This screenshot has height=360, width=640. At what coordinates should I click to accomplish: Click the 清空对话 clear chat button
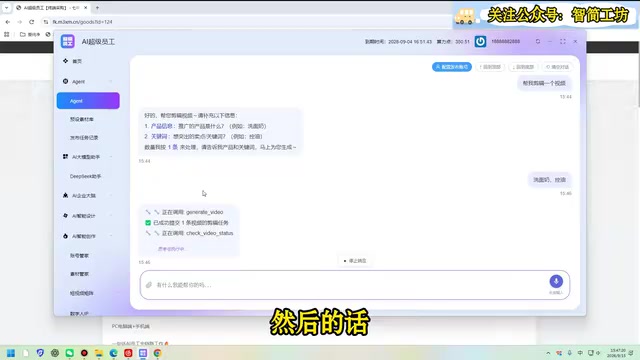pos(558,67)
